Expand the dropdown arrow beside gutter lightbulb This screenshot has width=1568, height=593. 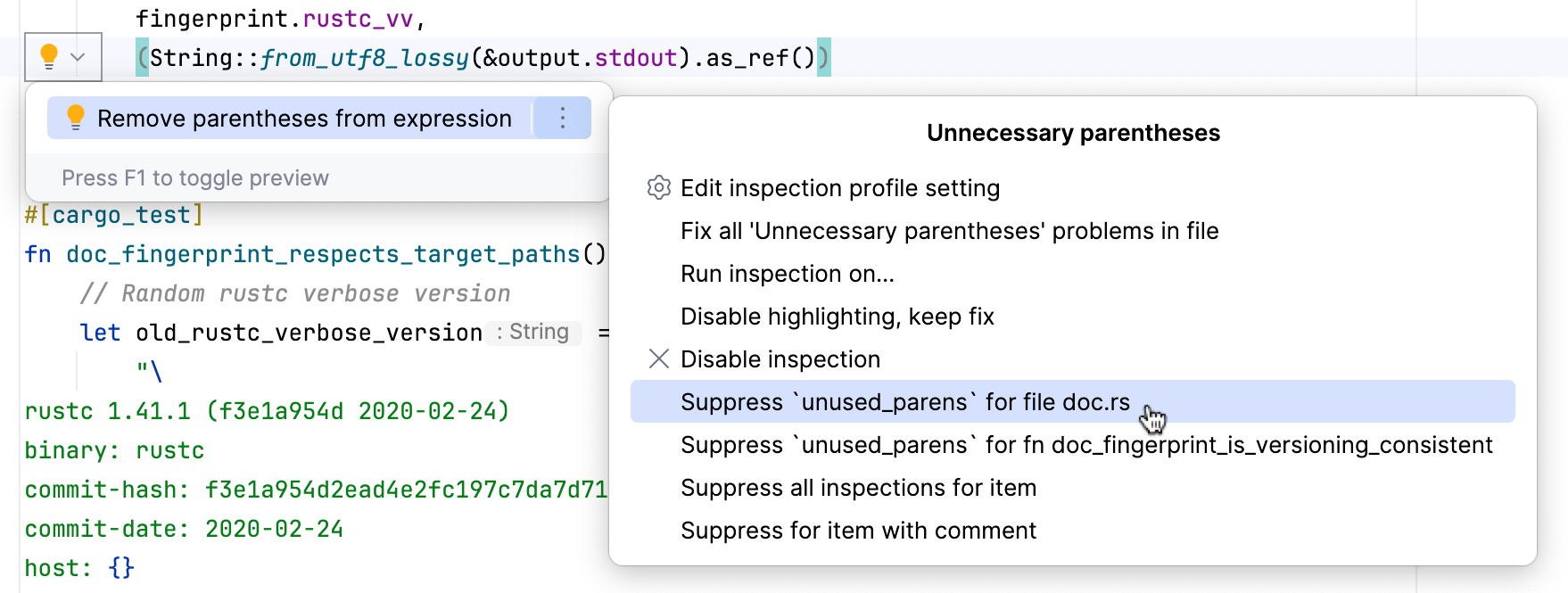coord(78,57)
